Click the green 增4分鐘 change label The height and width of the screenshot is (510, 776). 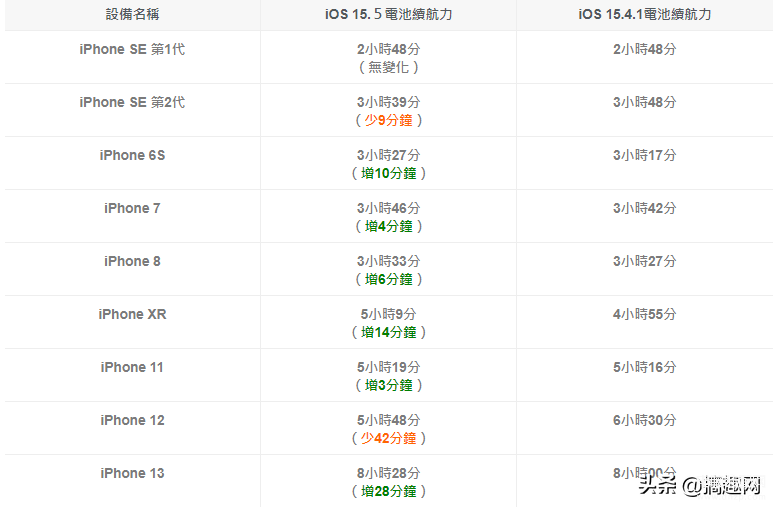[388, 226]
